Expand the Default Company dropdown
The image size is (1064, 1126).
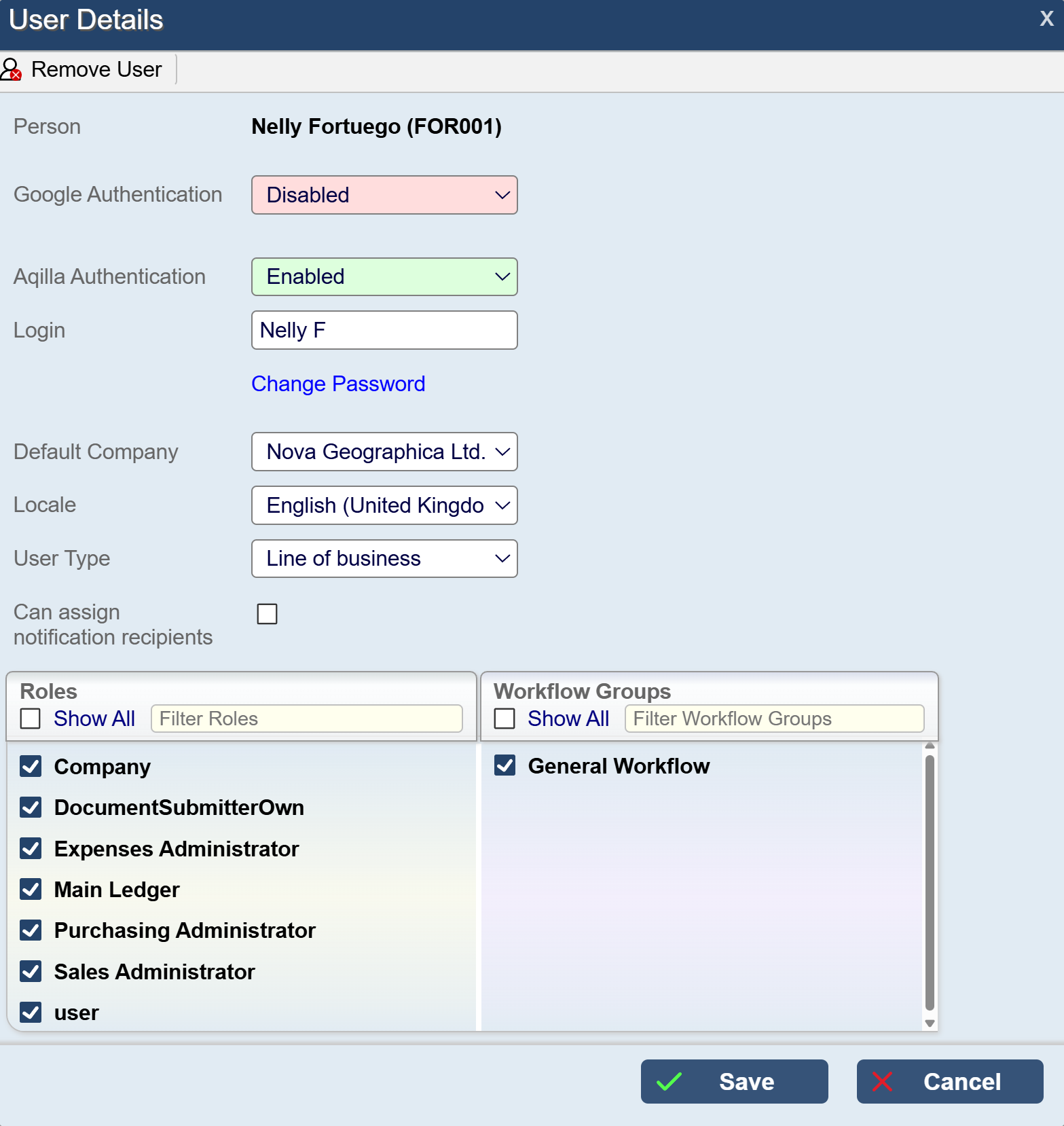click(x=384, y=452)
